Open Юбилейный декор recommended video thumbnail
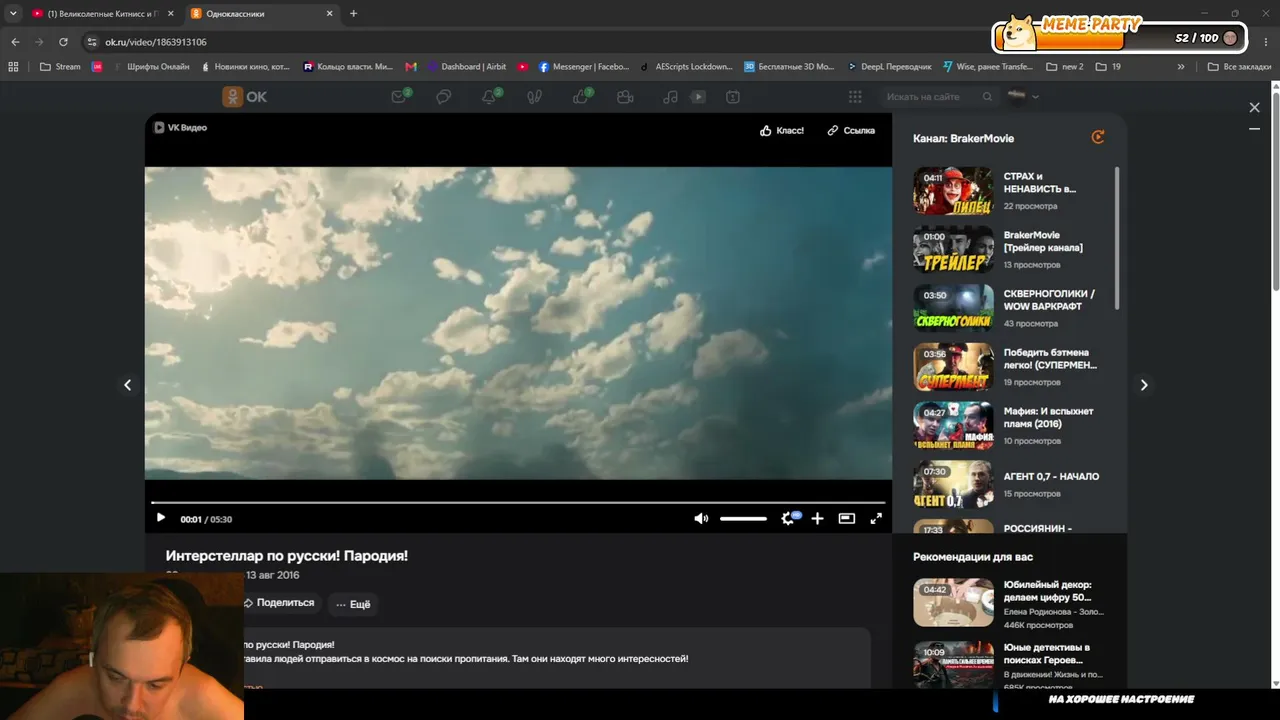The height and width of the screenshot is (720, 1280). click(x=953, y=602)
